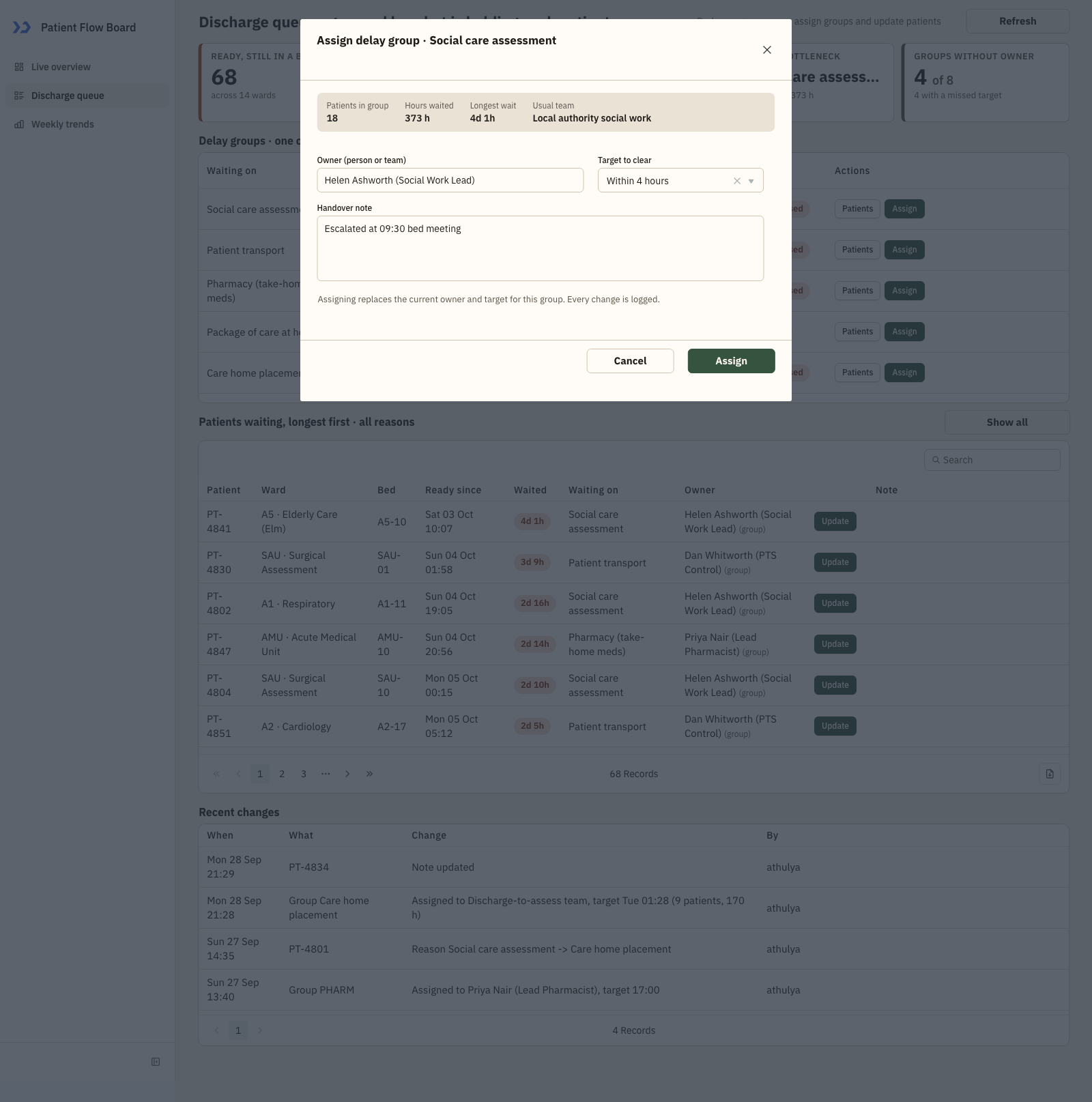Cancel the assign dialog
The width and height of the screenshot is (1092, 1102).
[630, 361]
